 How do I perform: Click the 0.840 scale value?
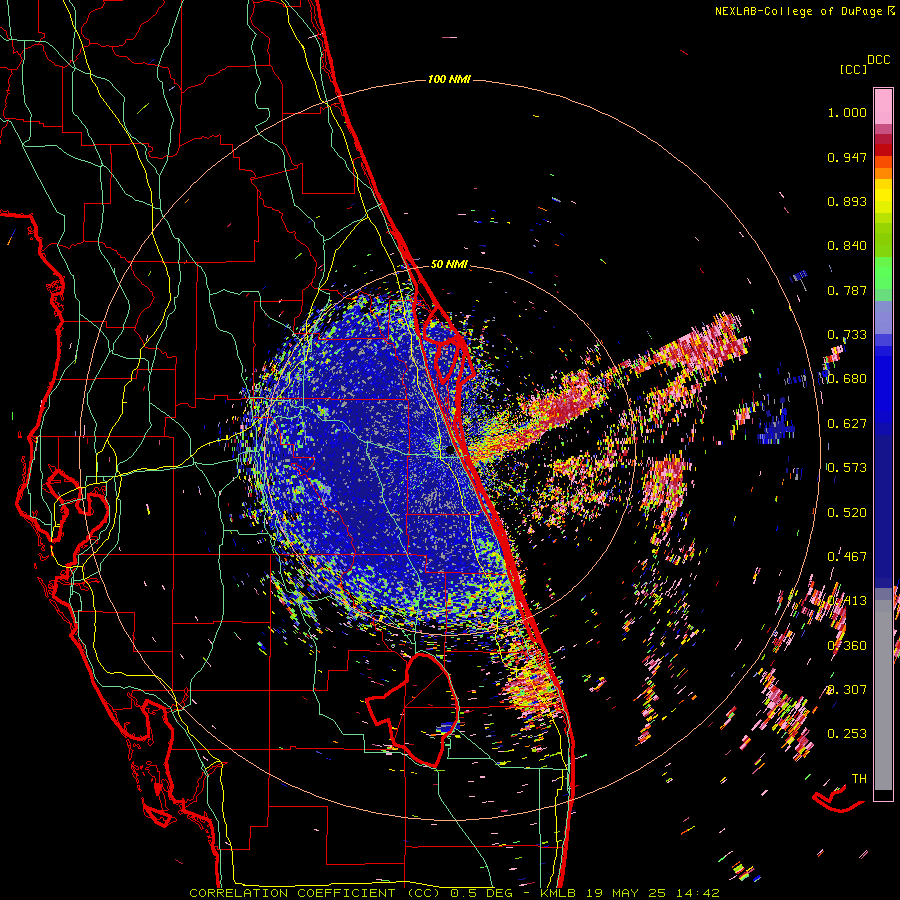[847, 246]
